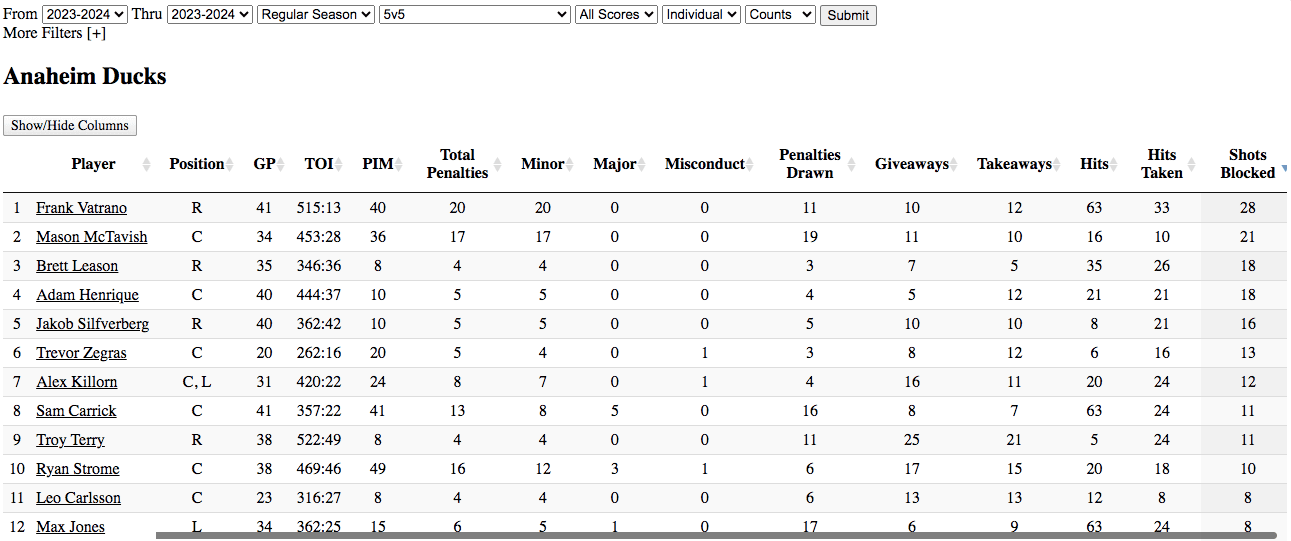Open the 5v5 situation dropdown

point(475,14)
